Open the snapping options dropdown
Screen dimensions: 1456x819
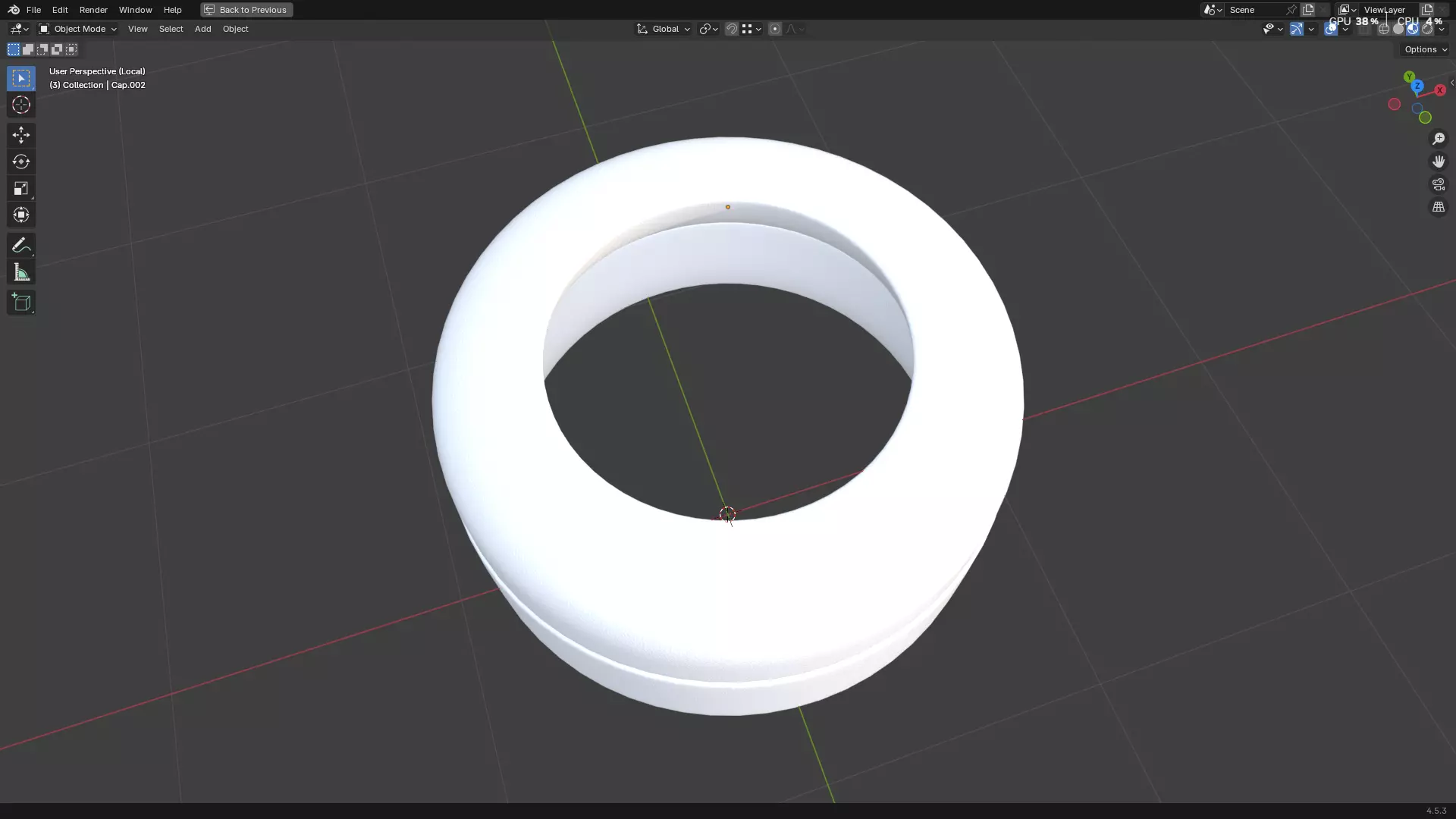[x=752, y=29]
